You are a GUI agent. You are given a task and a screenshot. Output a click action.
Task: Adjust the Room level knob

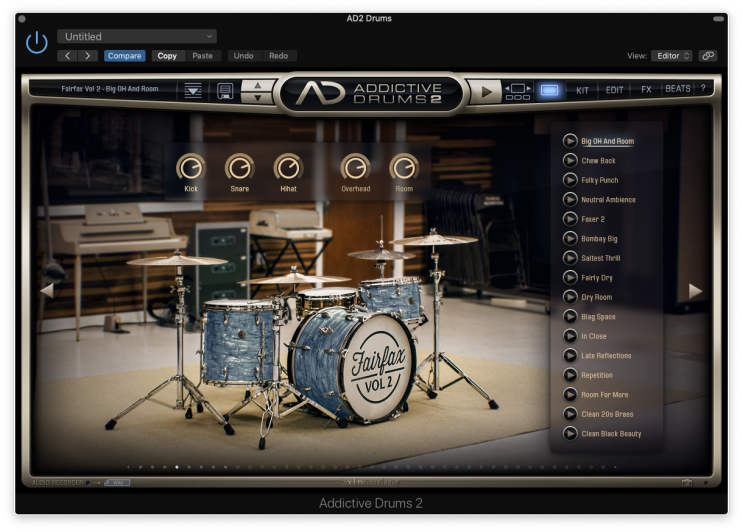coord(404,168)
